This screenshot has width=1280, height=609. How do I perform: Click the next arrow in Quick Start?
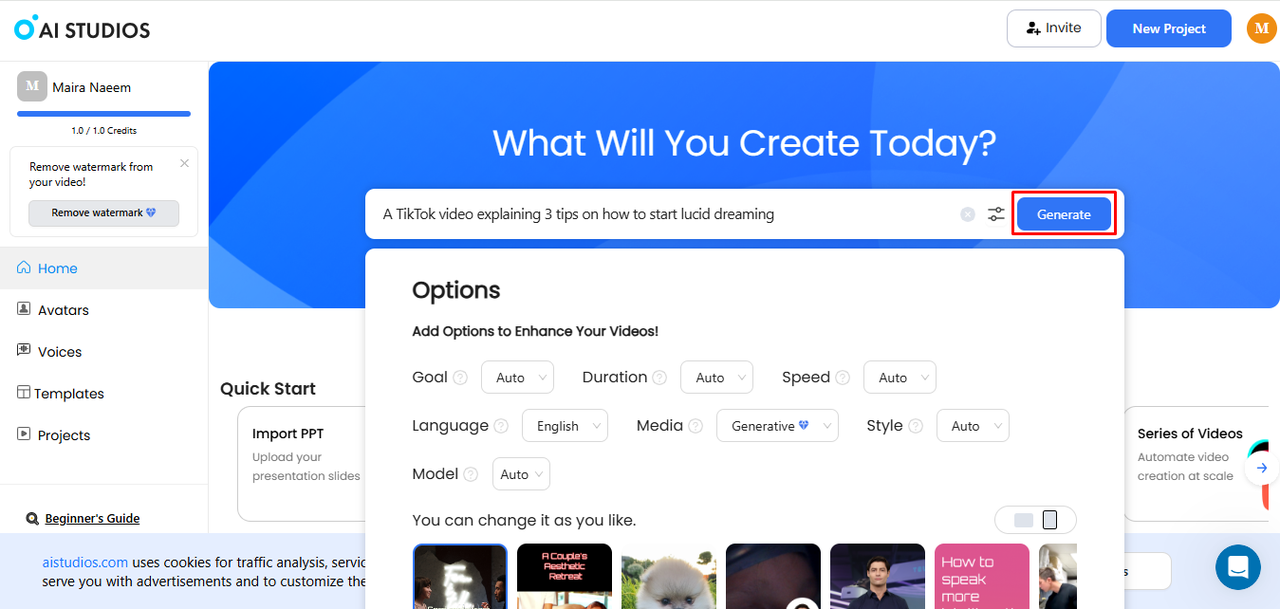coord(1262,468)
